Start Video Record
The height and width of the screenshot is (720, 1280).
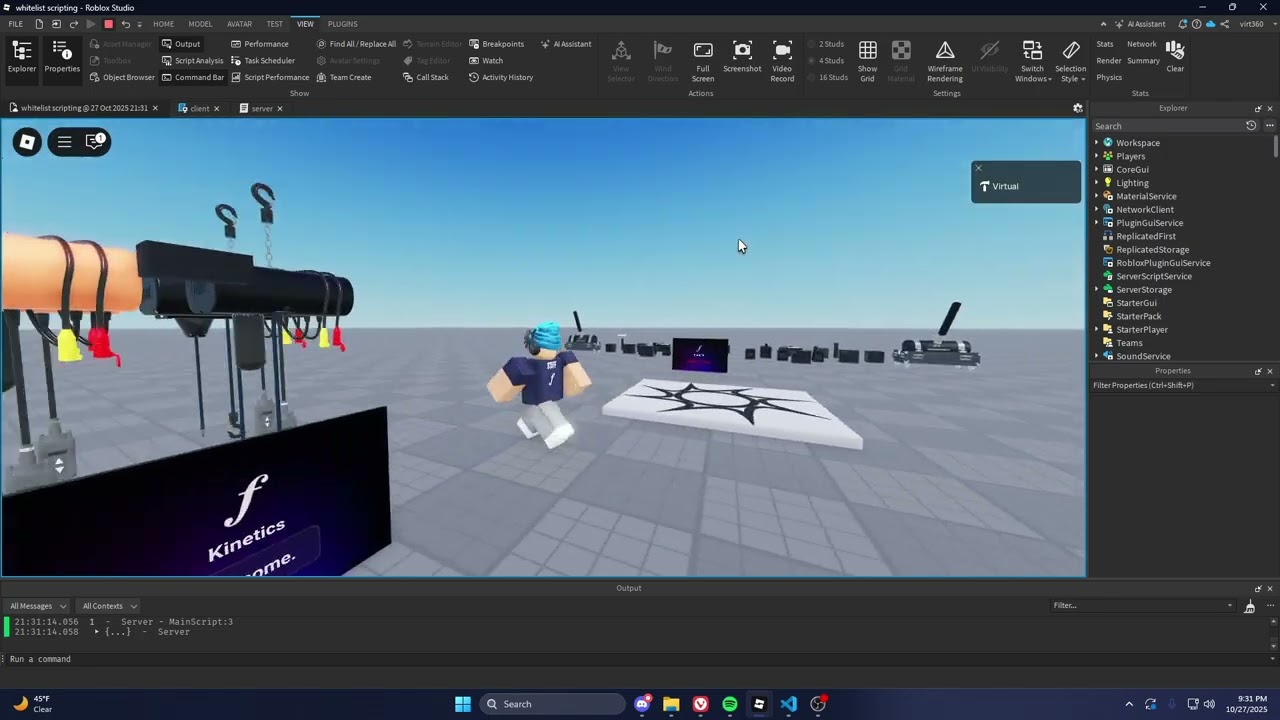tap(782, 62)
